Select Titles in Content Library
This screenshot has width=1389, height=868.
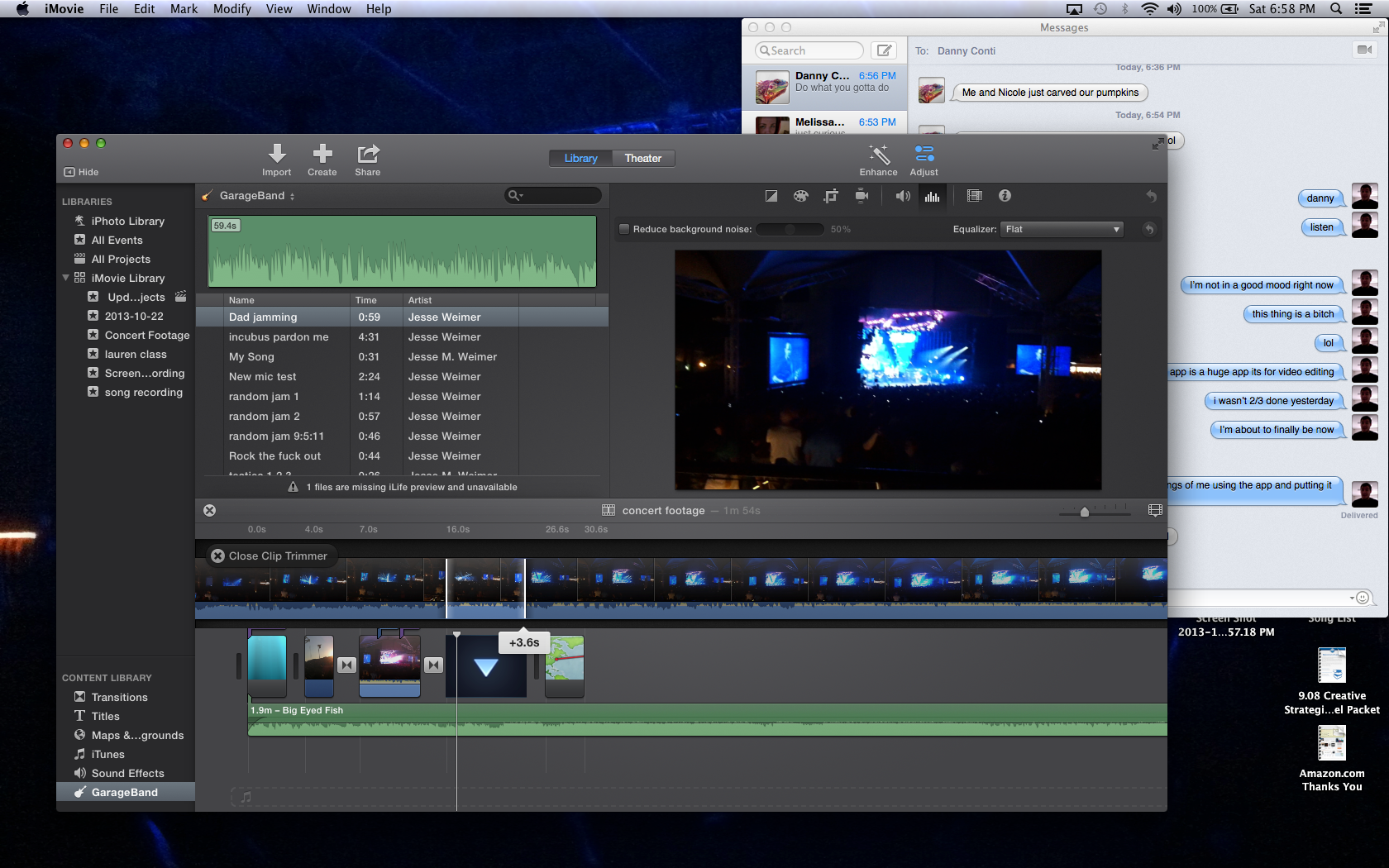[105, 717]
